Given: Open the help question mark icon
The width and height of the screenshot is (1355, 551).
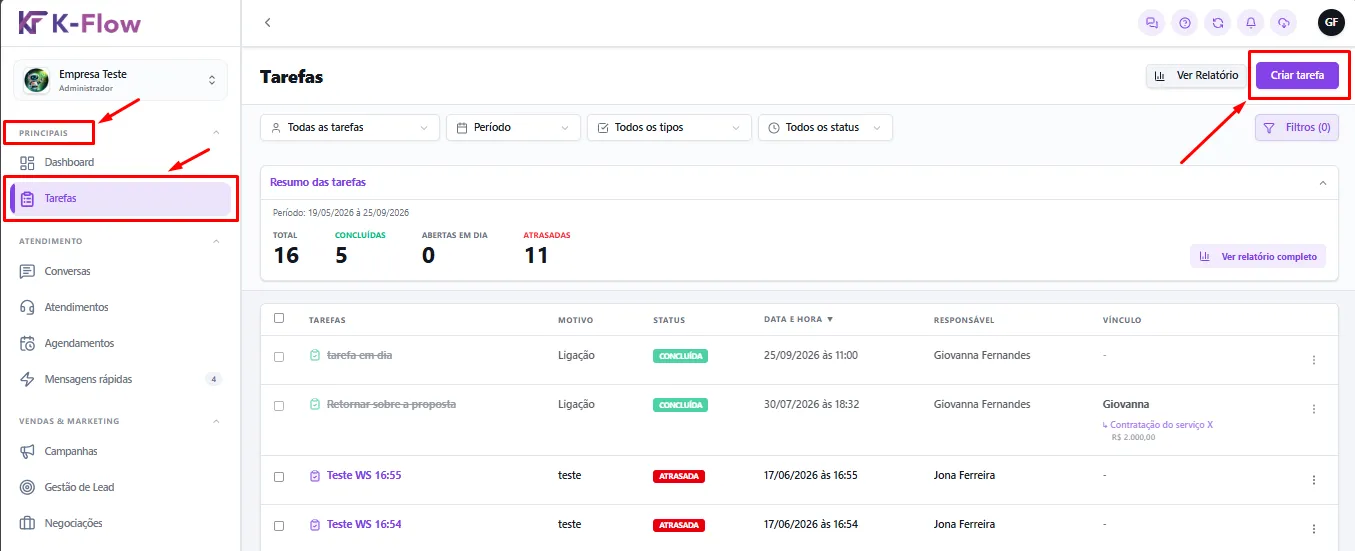Looking at the screenshot, I should point(1185,22).
